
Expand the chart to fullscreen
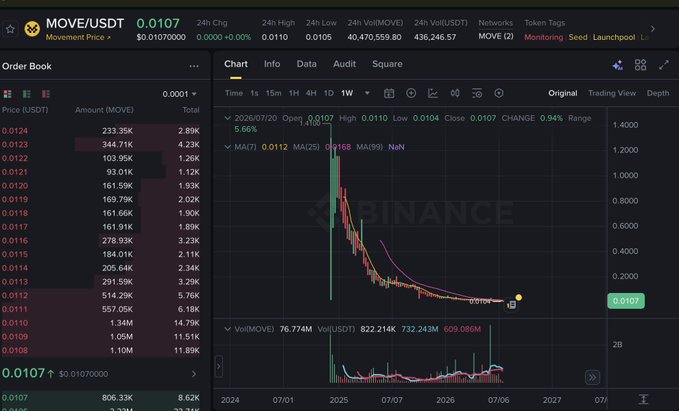point(664,65)
